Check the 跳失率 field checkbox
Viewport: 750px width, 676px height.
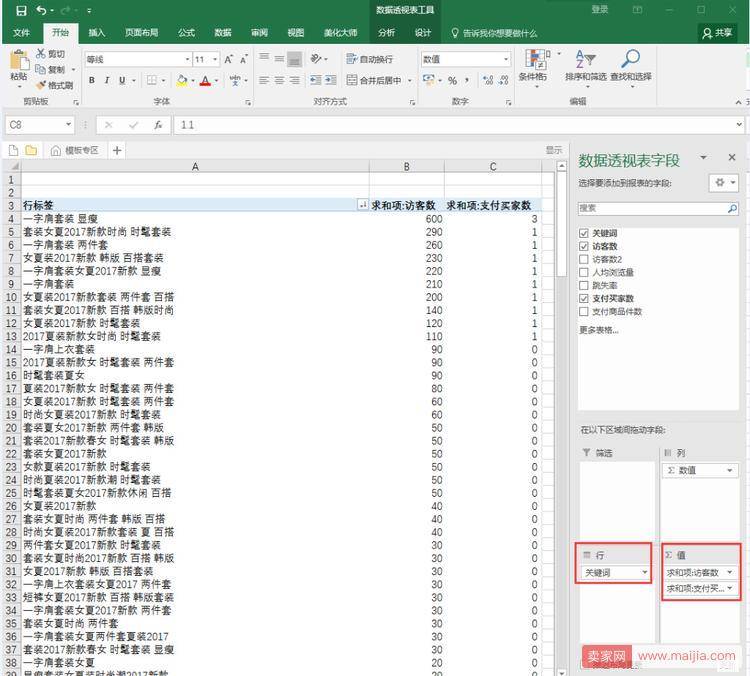click(584, 286)
